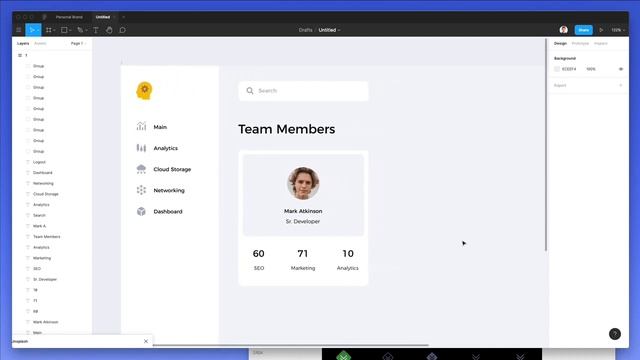Switch to the Design tab
Viewport: 640px width, 360px height.
tap(560, 43)
